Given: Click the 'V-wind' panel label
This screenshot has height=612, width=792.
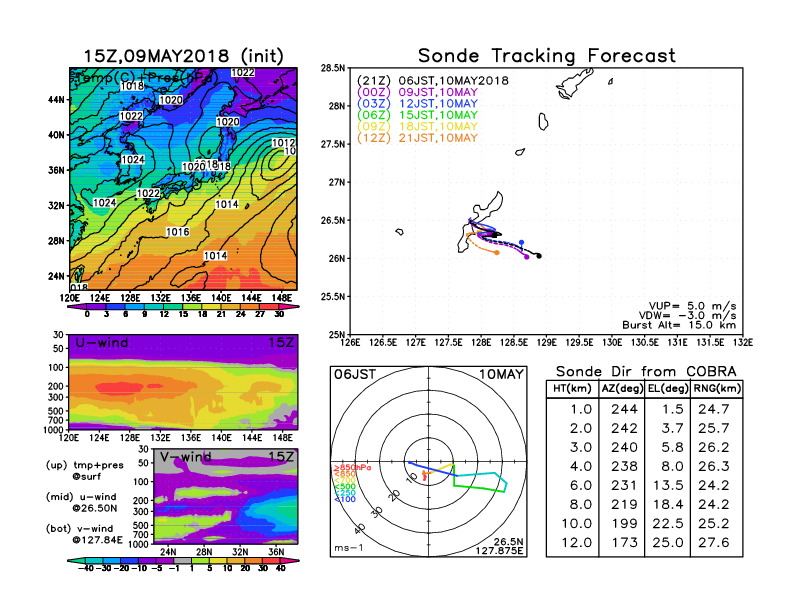Looking at the screenshot, I should [185, 457].
